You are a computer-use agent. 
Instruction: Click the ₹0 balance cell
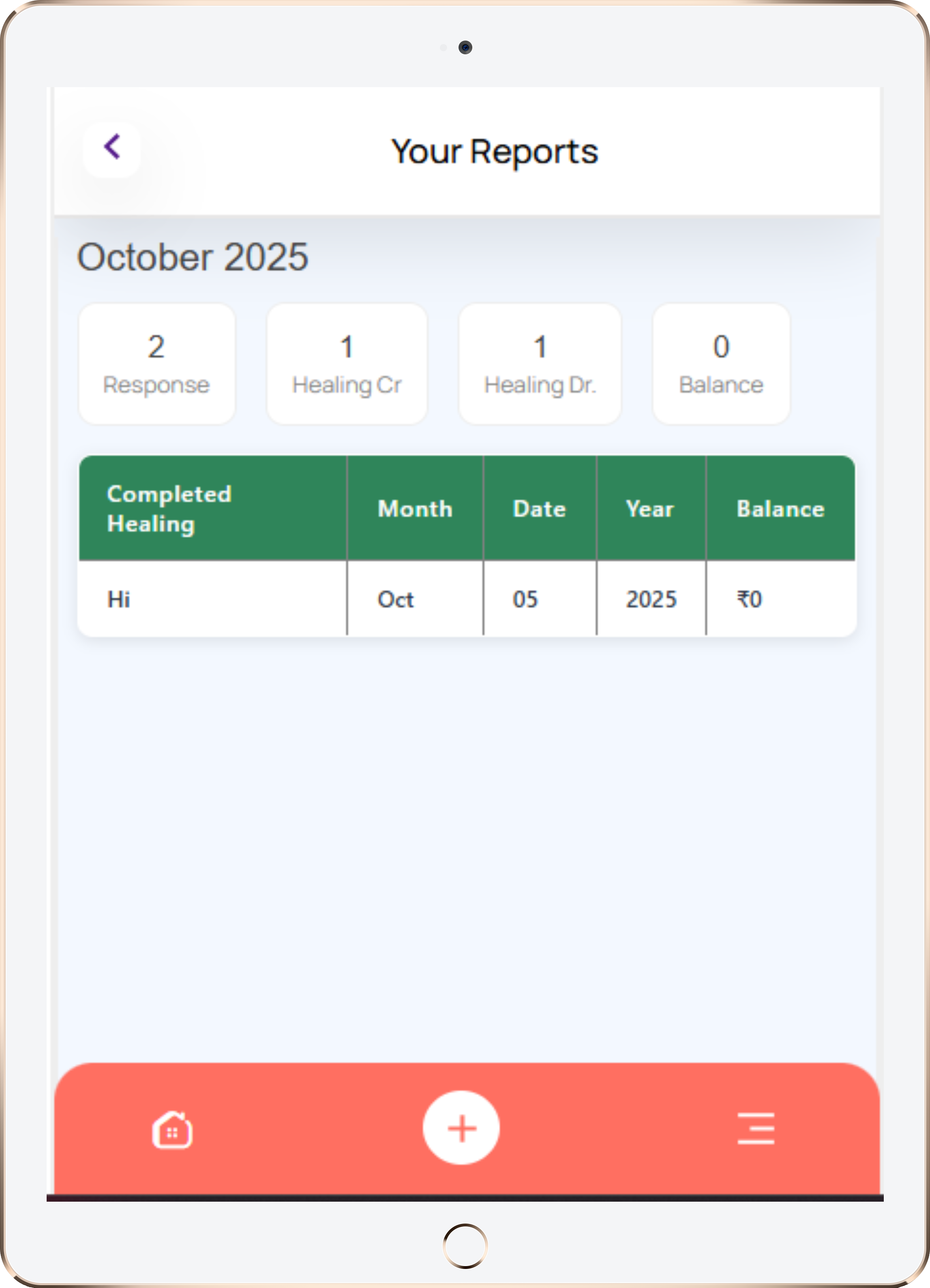coord(749,599)
